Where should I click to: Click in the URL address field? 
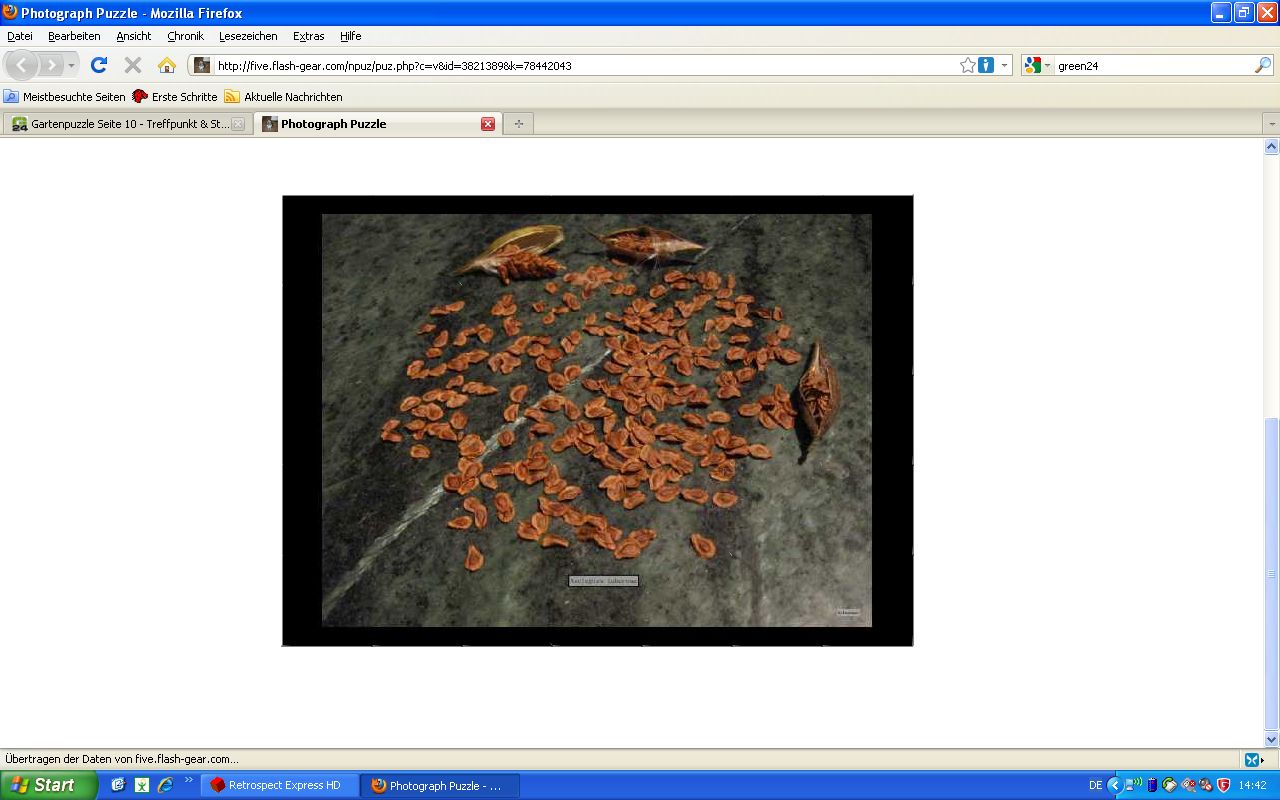(580, 66)
